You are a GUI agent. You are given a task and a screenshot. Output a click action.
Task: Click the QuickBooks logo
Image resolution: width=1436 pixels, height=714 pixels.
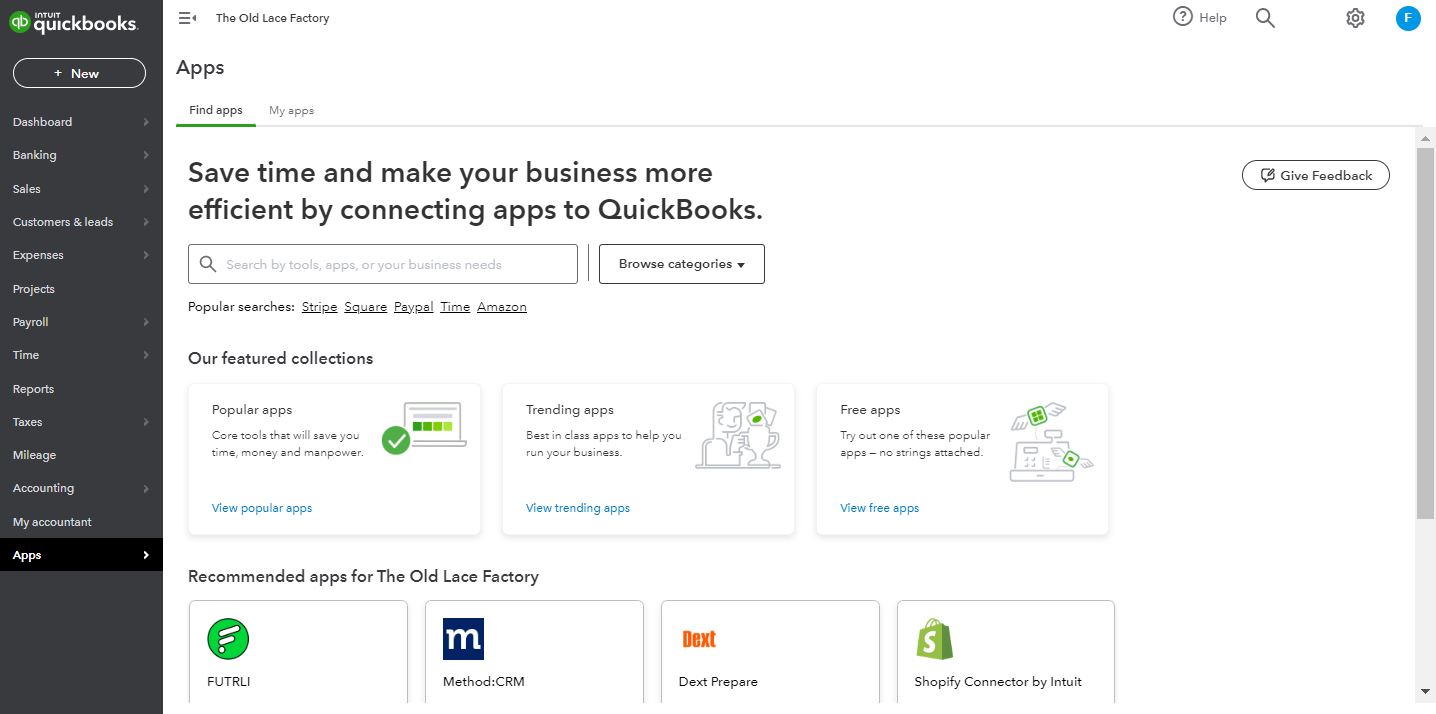point(73,23)
